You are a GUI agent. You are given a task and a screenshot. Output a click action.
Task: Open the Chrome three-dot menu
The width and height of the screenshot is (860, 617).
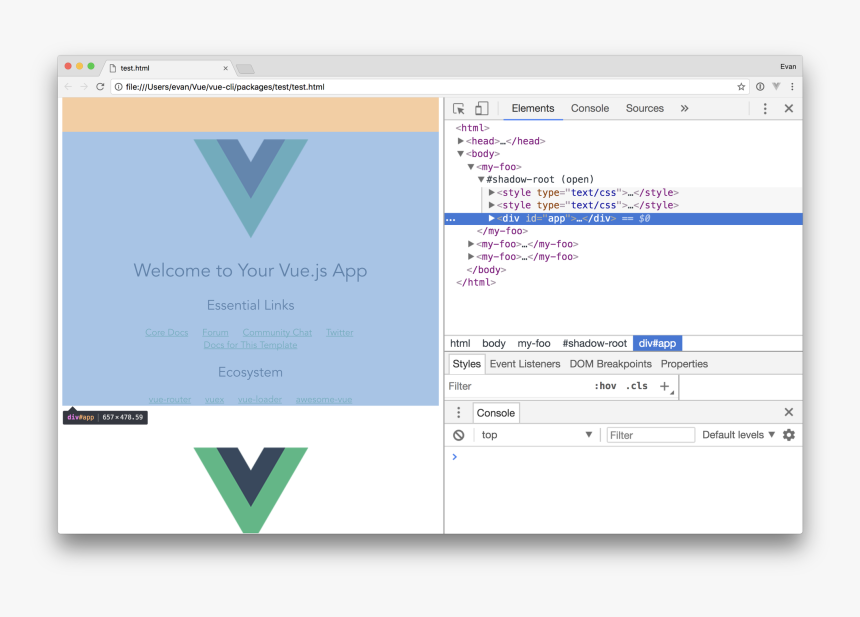792,87
